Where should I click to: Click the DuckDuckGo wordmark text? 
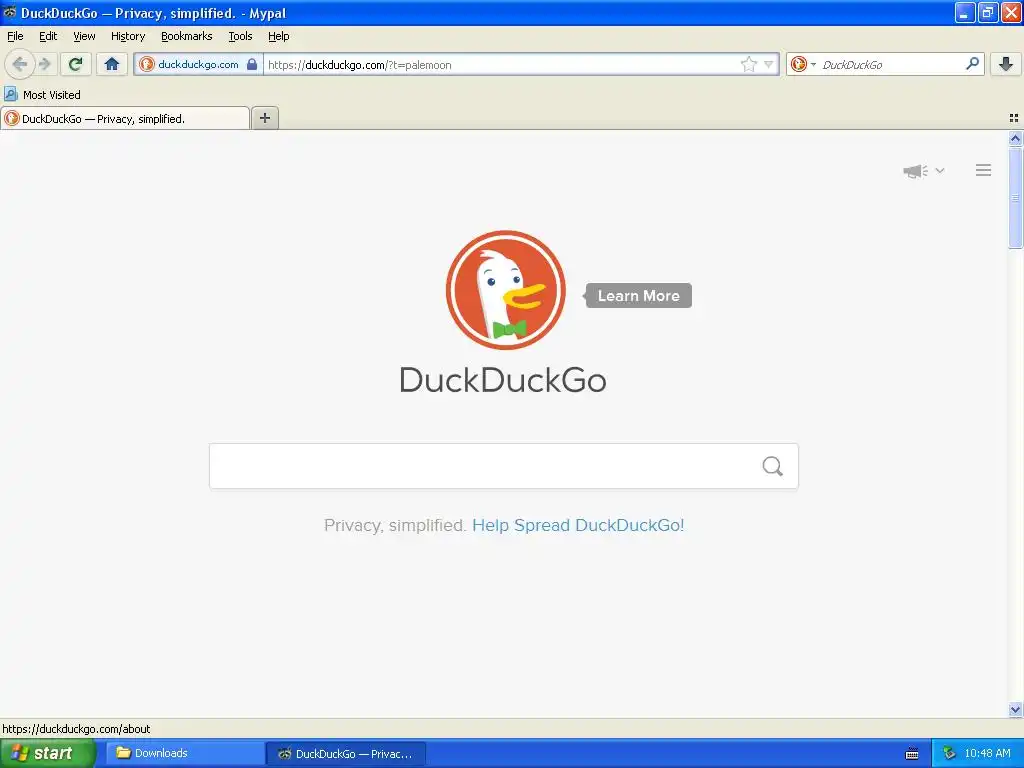click(x=503, y=380)
